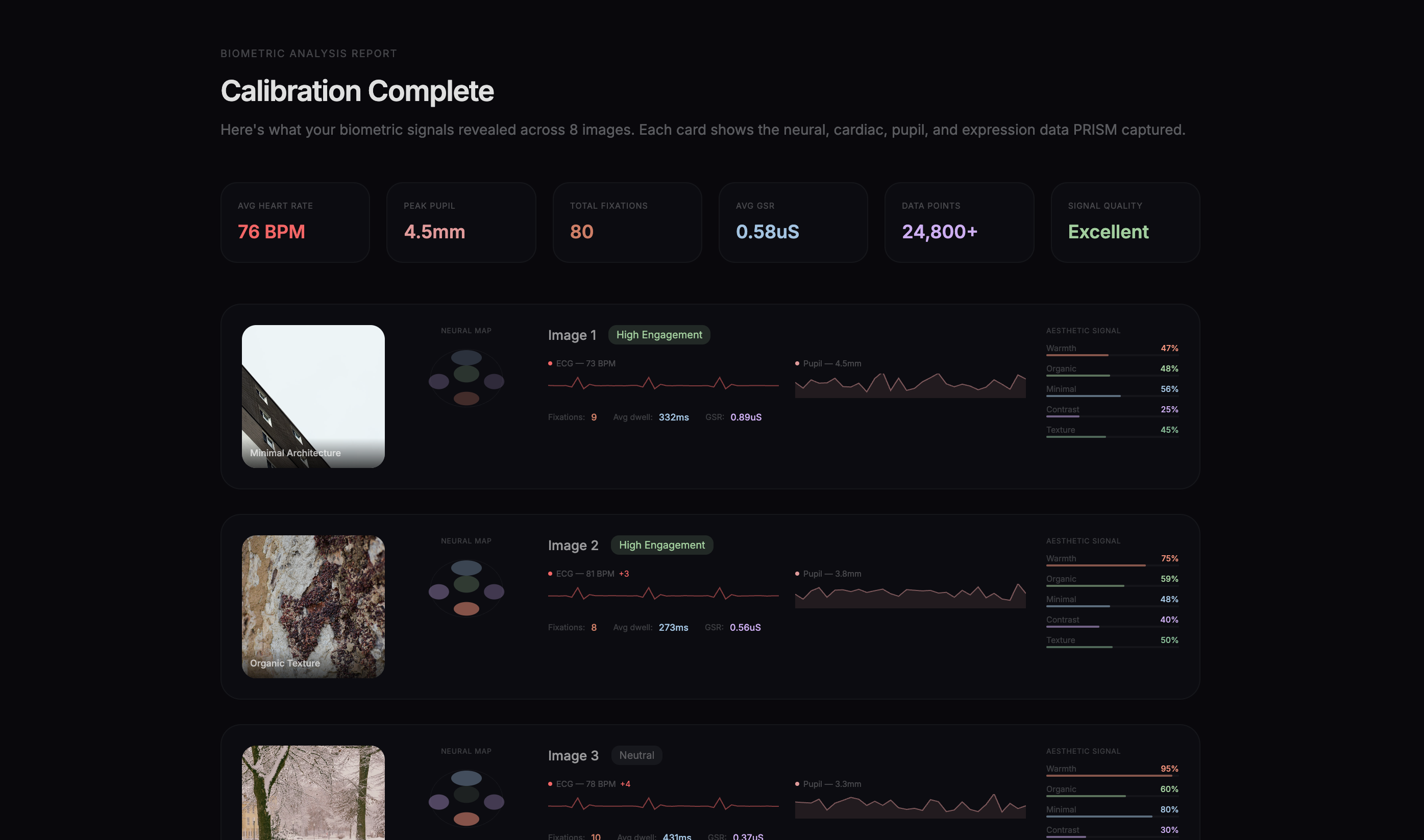Open the Organic Texture thumbnail
Screen dimensions: 1424x840
click(313, 606)
